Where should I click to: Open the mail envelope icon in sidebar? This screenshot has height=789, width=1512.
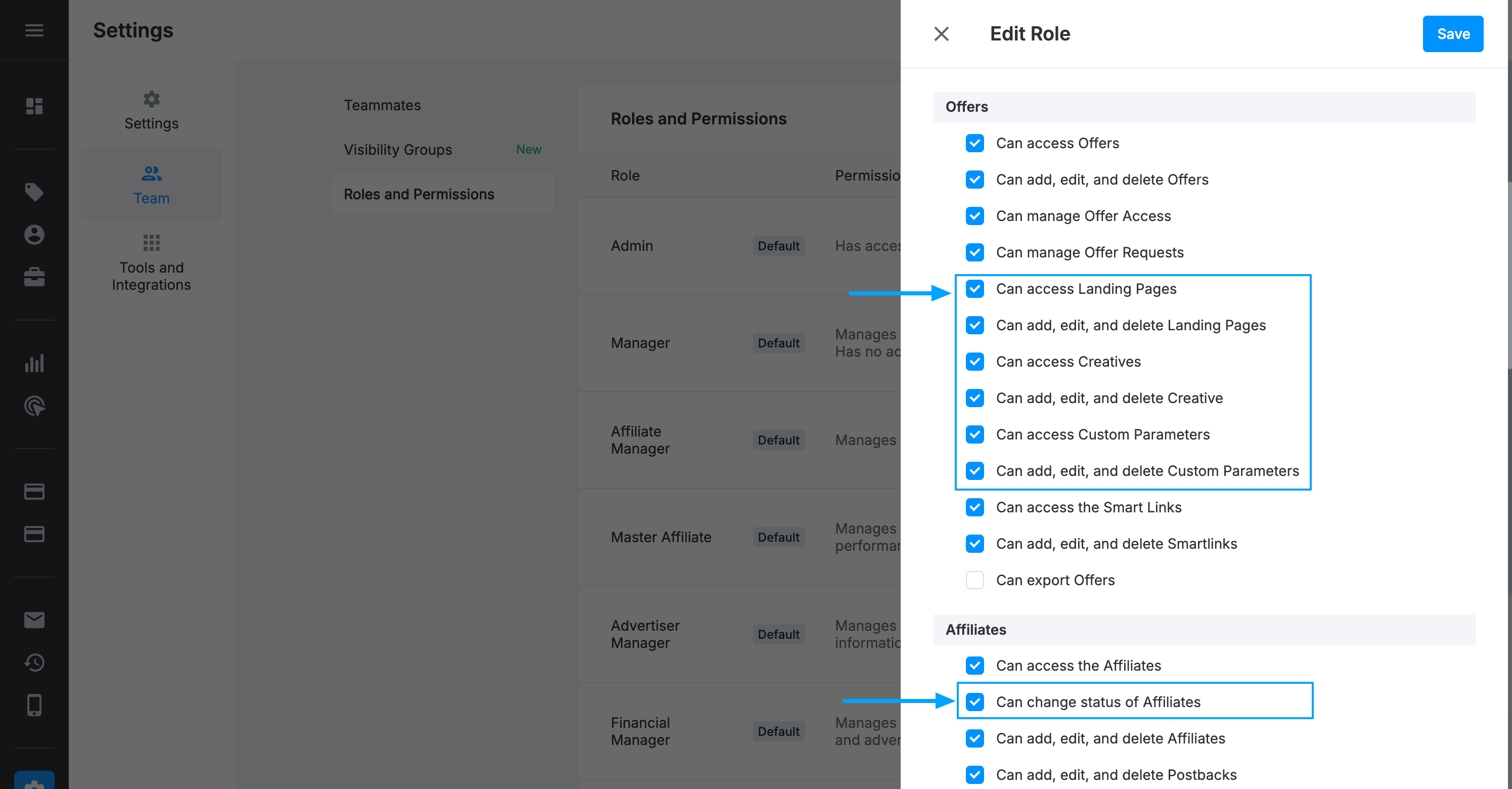pyautogui.click(x=34, y=620)
